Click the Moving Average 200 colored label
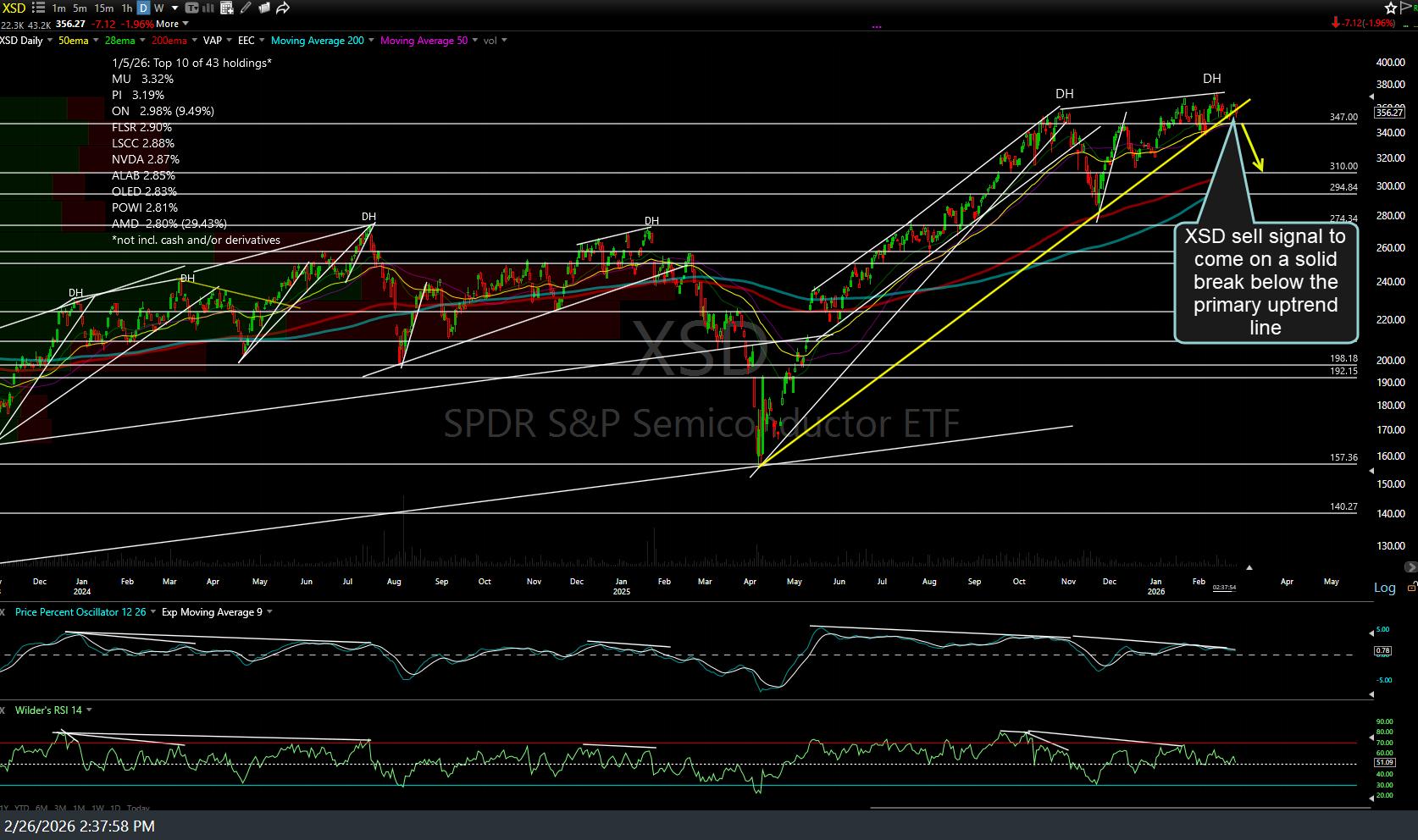This screenshot has width=1418, height=840. coord(317,41)
